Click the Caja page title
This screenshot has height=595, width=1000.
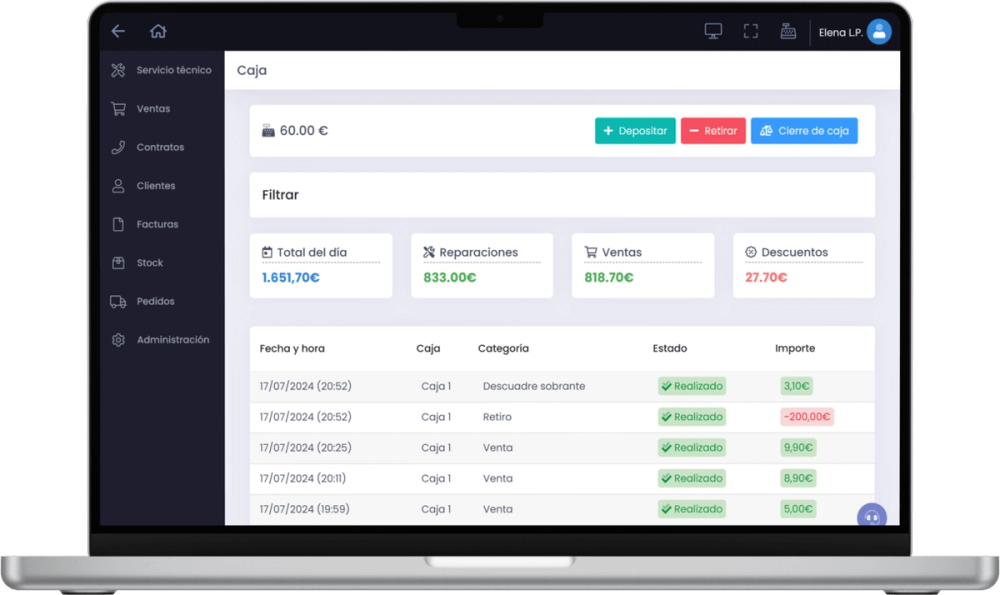click(252, 71)
